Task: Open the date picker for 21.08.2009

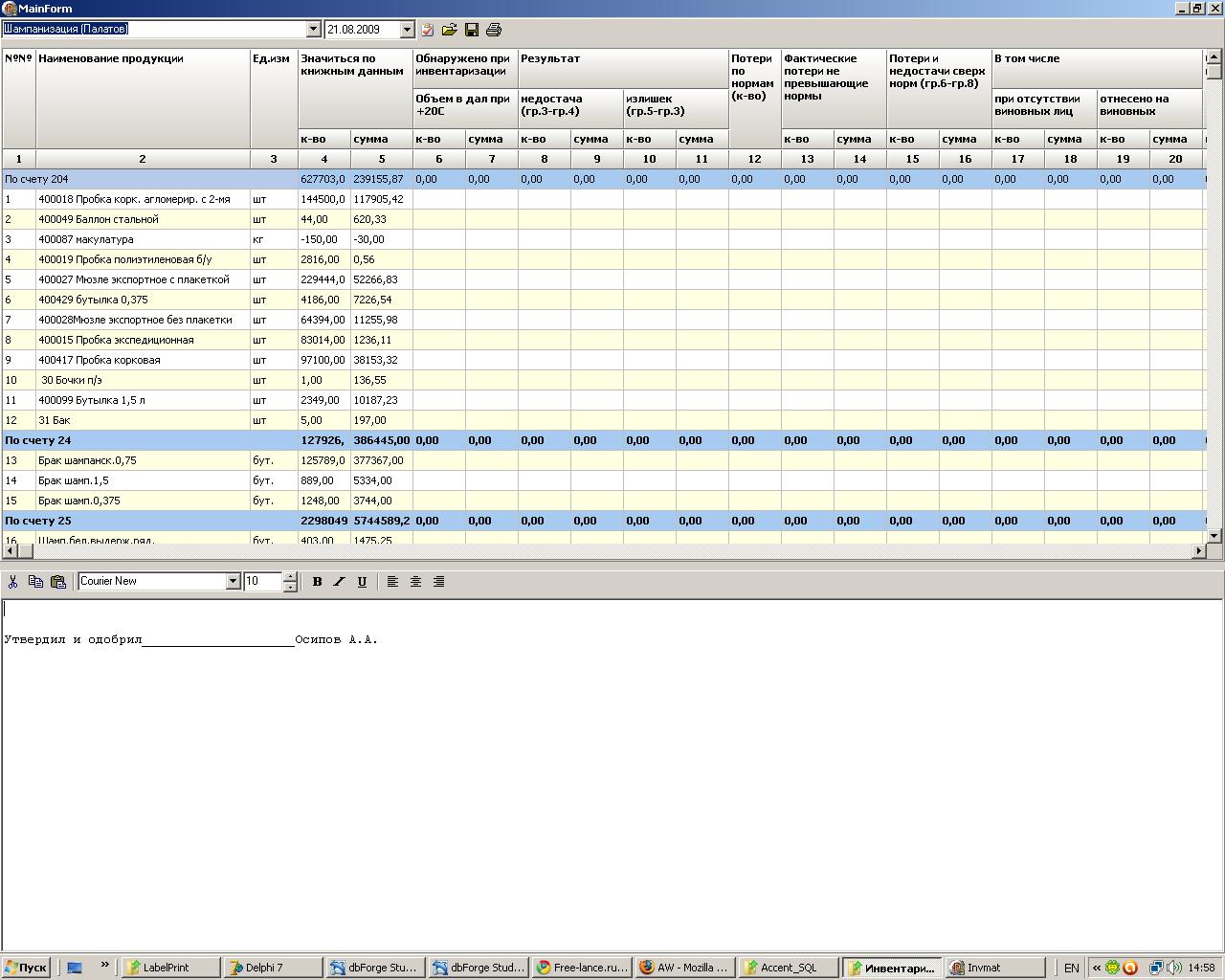Action: click(407, 30)
